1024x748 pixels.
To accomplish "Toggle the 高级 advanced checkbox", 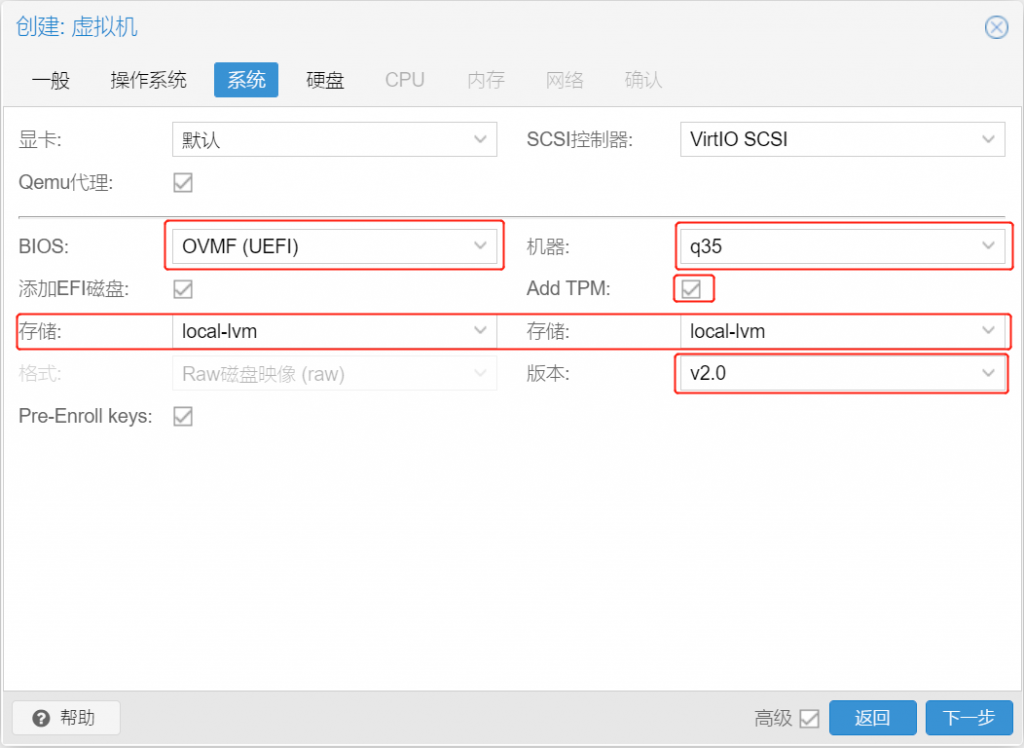I will [810, 717].
